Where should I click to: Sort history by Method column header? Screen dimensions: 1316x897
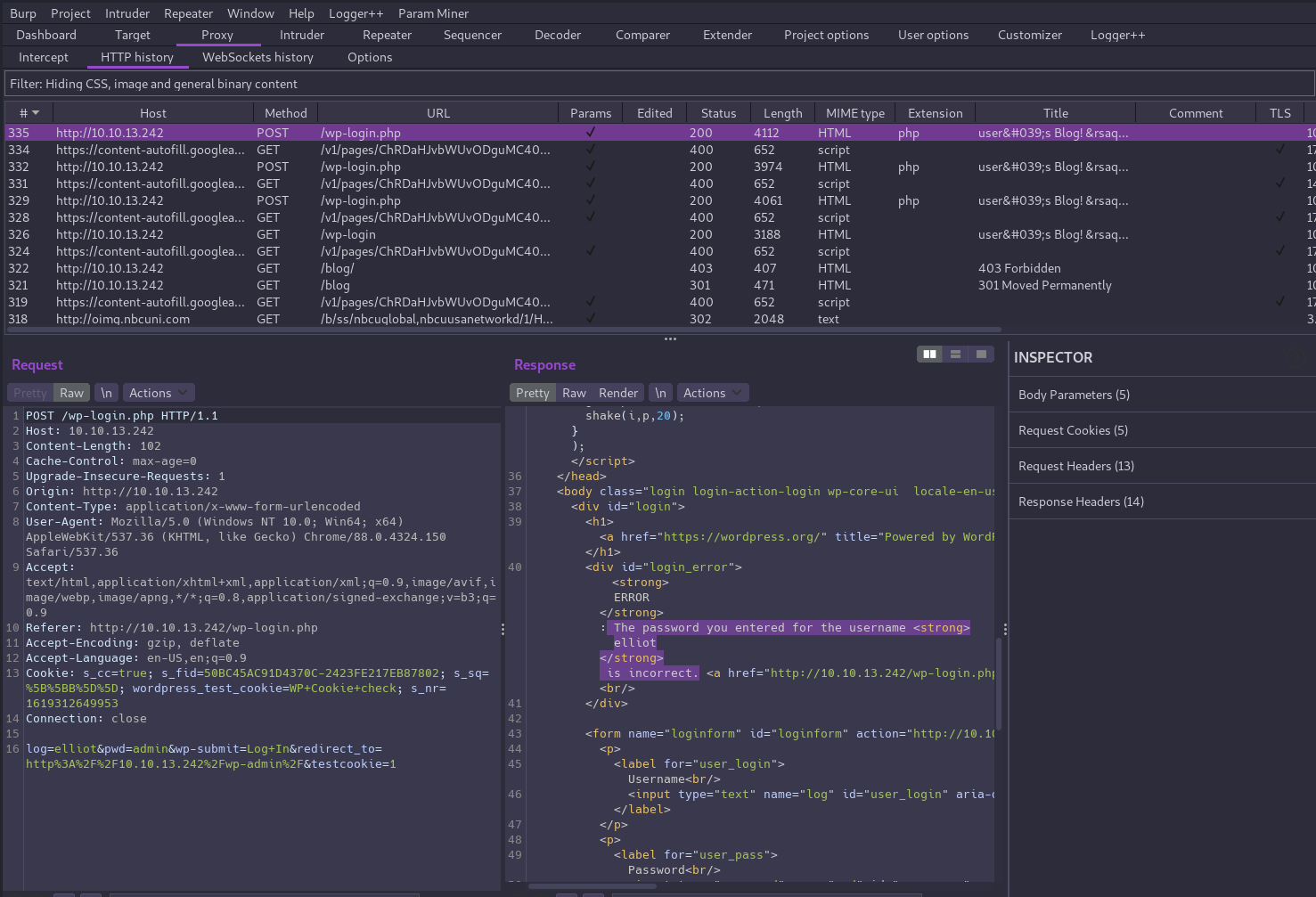[x=285, y=113]
